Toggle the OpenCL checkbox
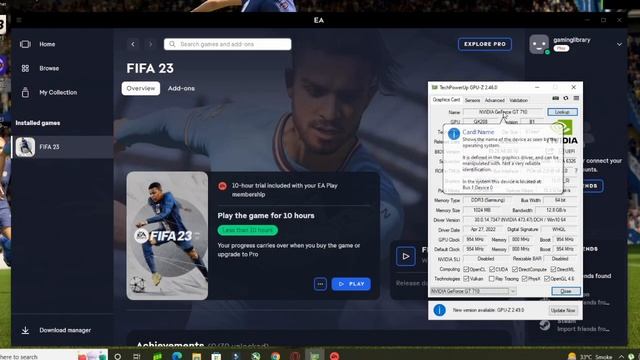Image resolution: width=640 pixels, height=360 pixels. (x=466, y=269)
